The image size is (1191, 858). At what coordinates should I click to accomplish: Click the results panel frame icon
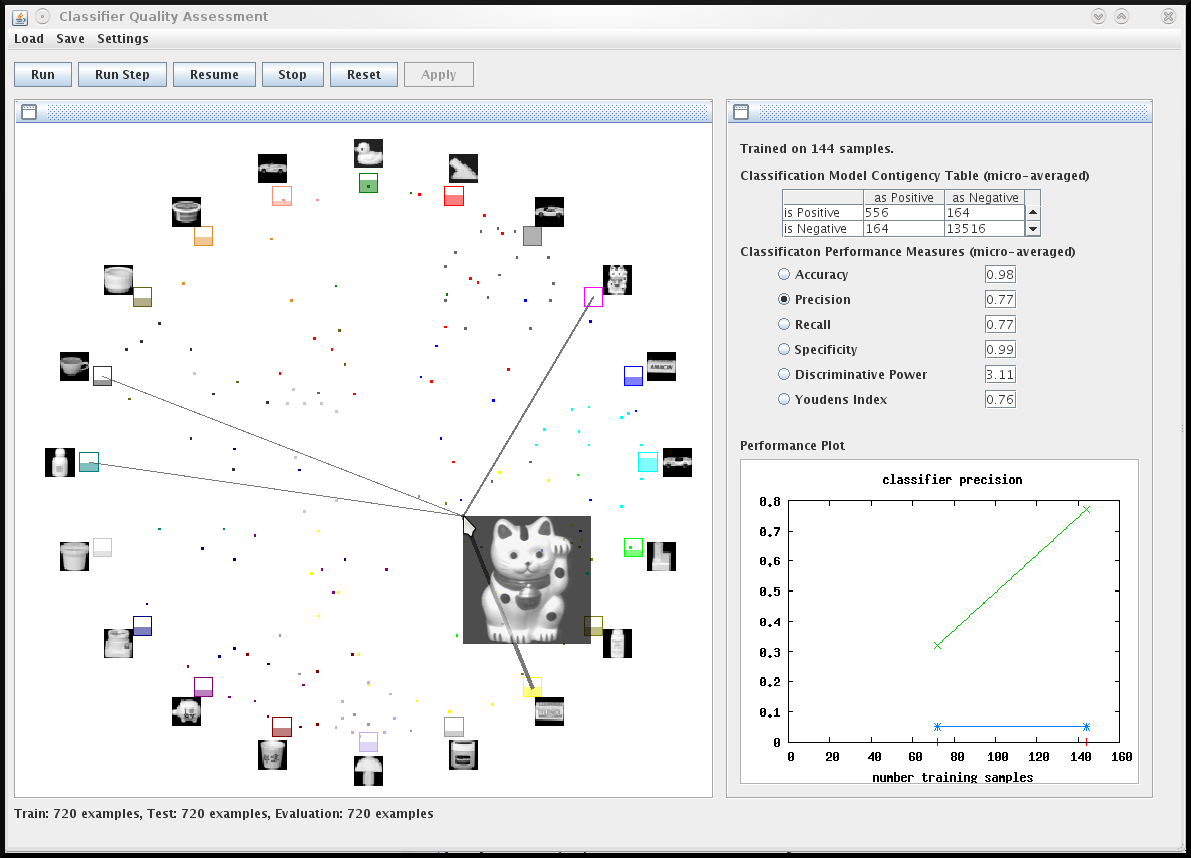[741, 112]
